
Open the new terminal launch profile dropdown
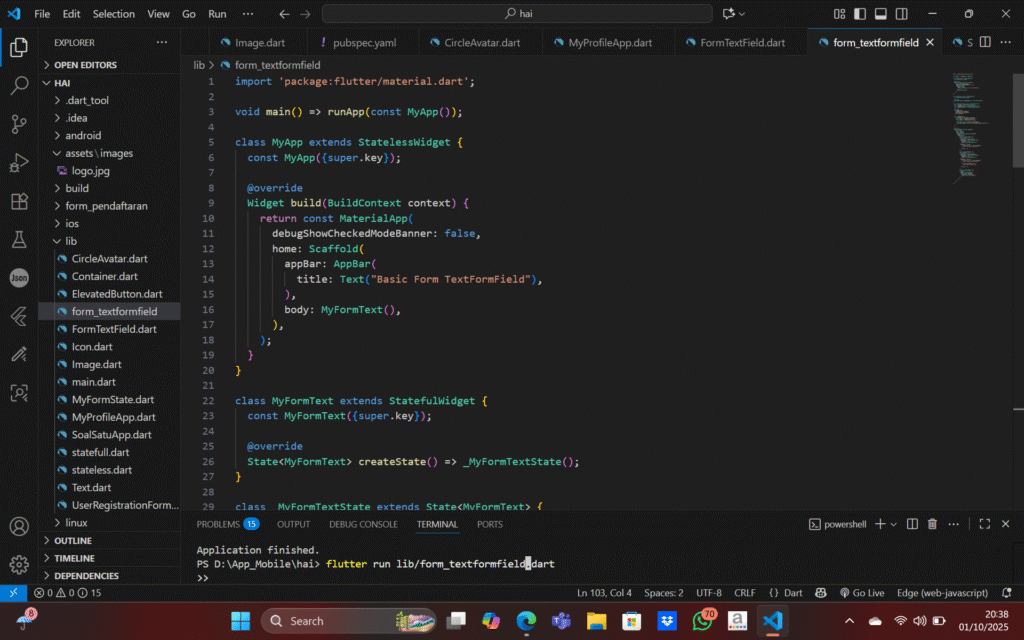896,524
